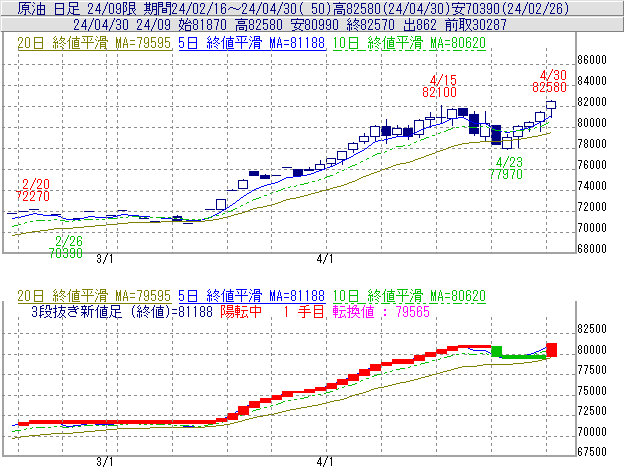The image size is (624, 475).
Task: Select the 20日 終値平滑 MA=79595 legend in the upper chart
Action: tap(94, 43)
